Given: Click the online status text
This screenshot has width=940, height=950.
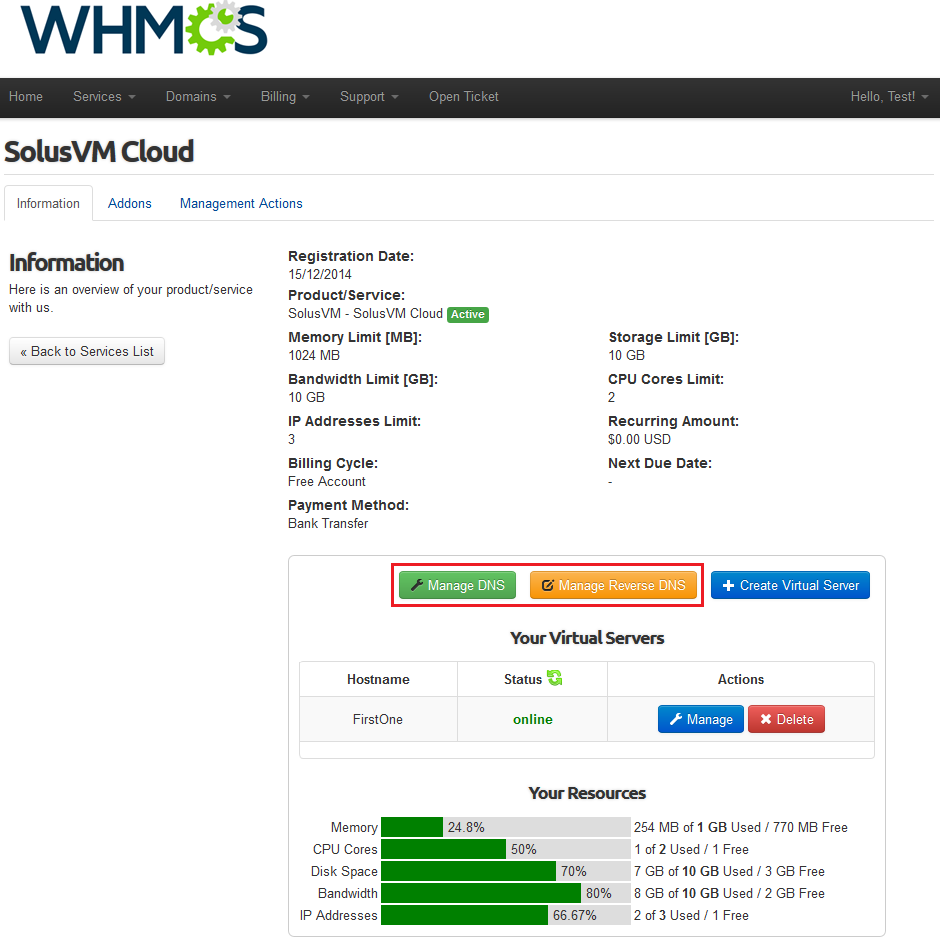Looking at the screenshot, I should coord(533,719).
